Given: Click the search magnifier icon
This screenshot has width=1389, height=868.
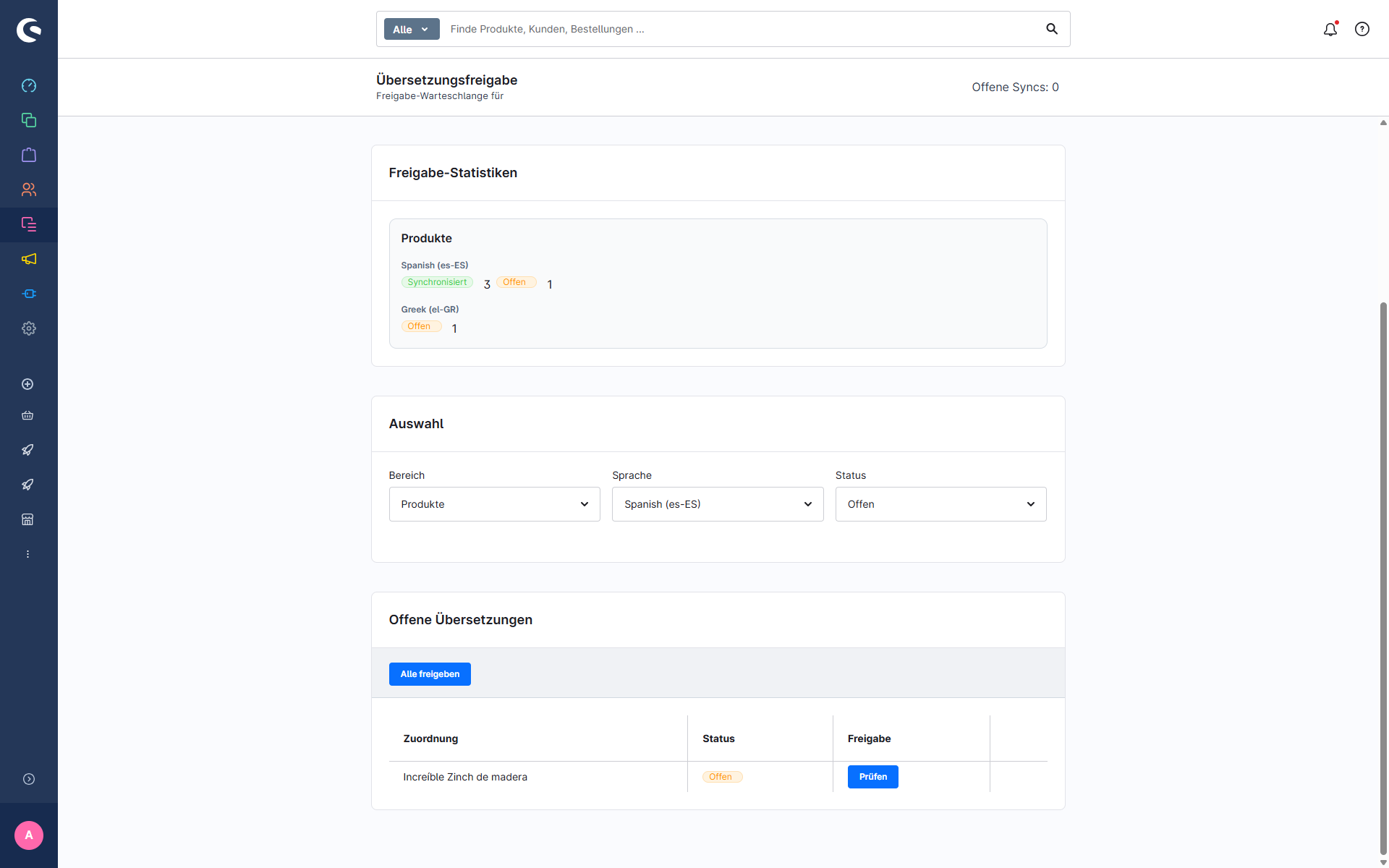Looking at the screenshot, I should 1052,29.
